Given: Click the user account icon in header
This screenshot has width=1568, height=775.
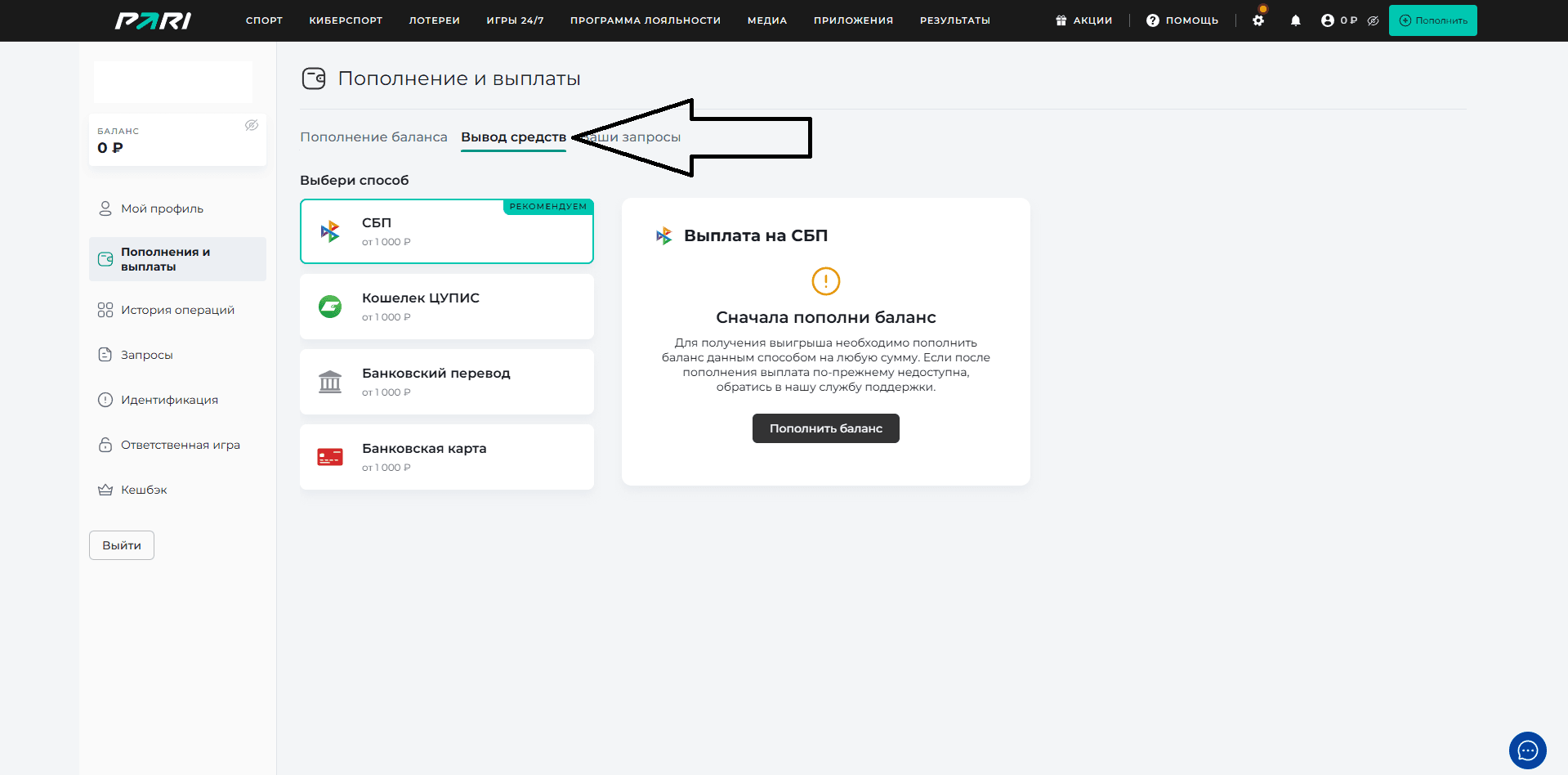Looking at the screenshot, I should click(x=1328, y=20).
